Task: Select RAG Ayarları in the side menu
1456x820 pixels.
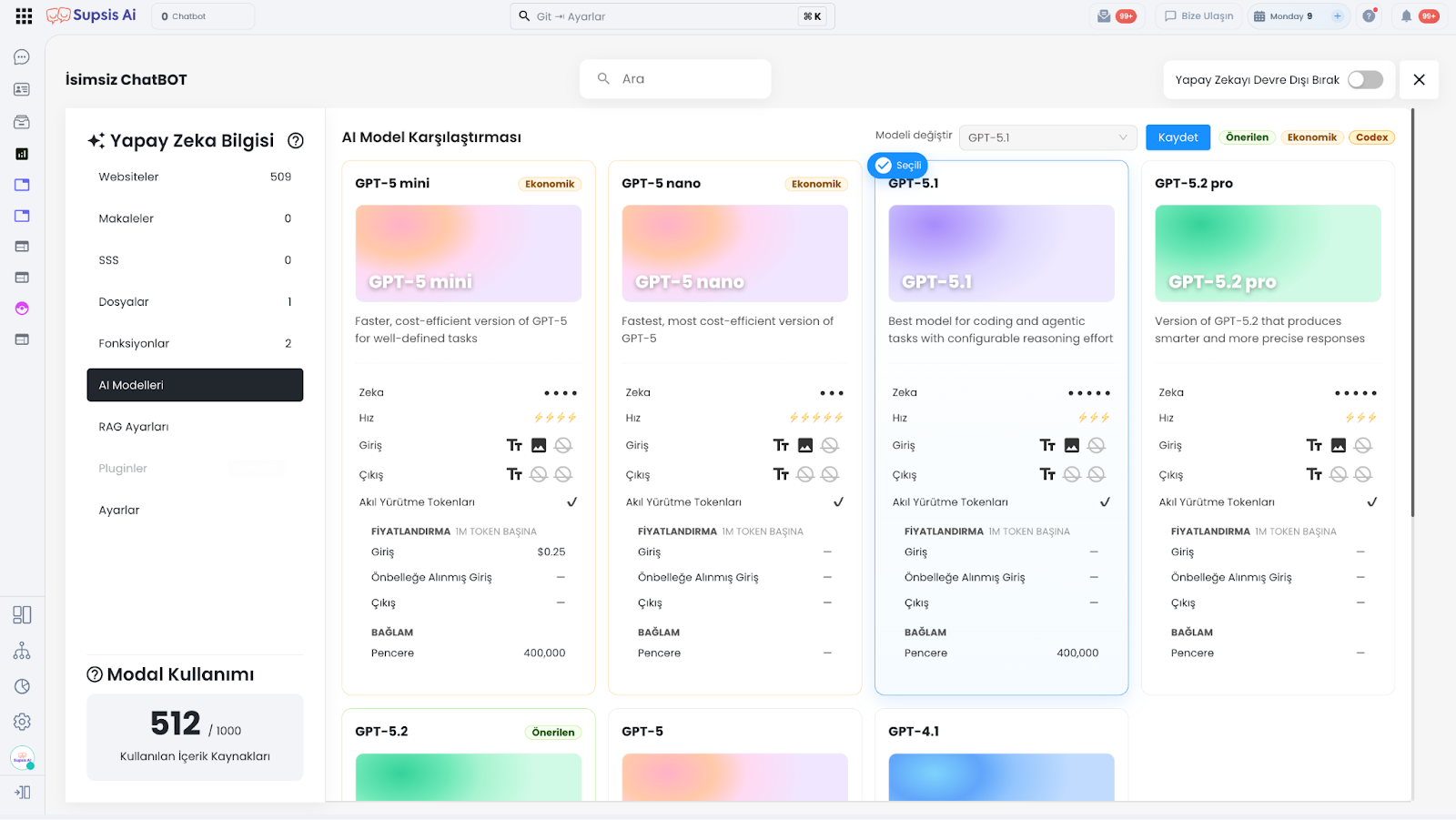Action: tap(134, 427)
